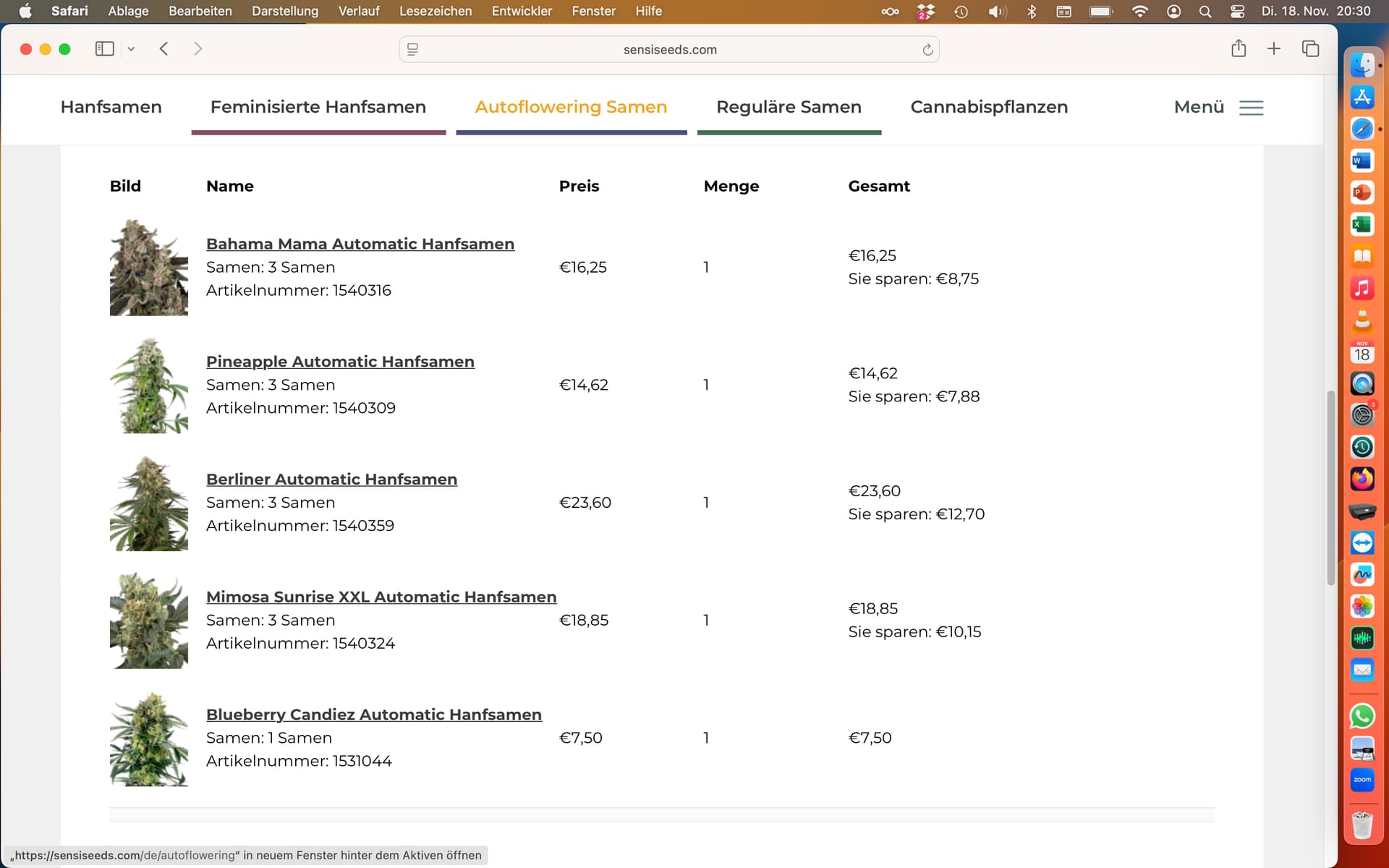Show the tab overview icon

click(1310, 48)
